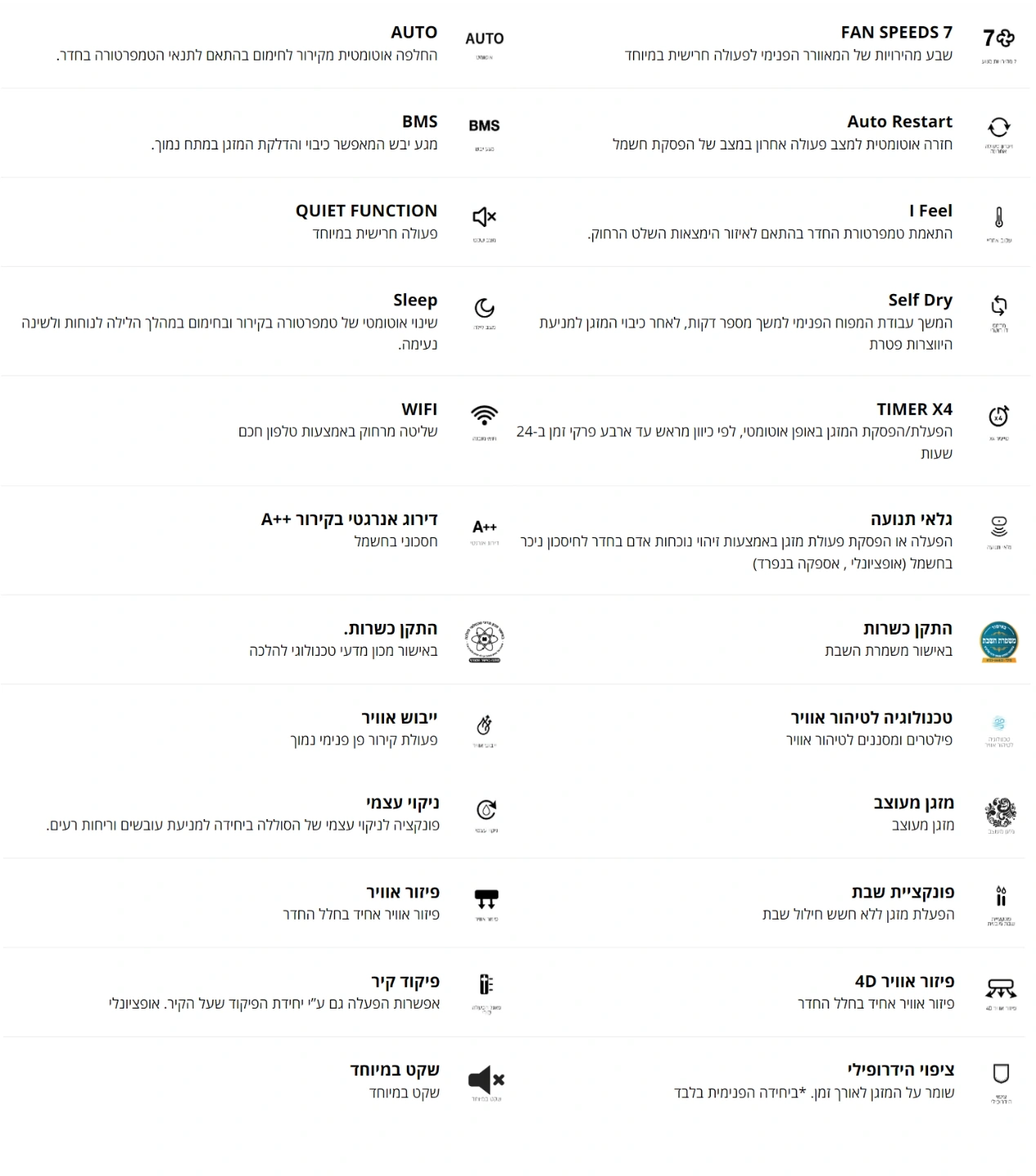Click the TIMER X4 clock icon
This screenshot has height=1176, width=1036.
pos(998,416)
